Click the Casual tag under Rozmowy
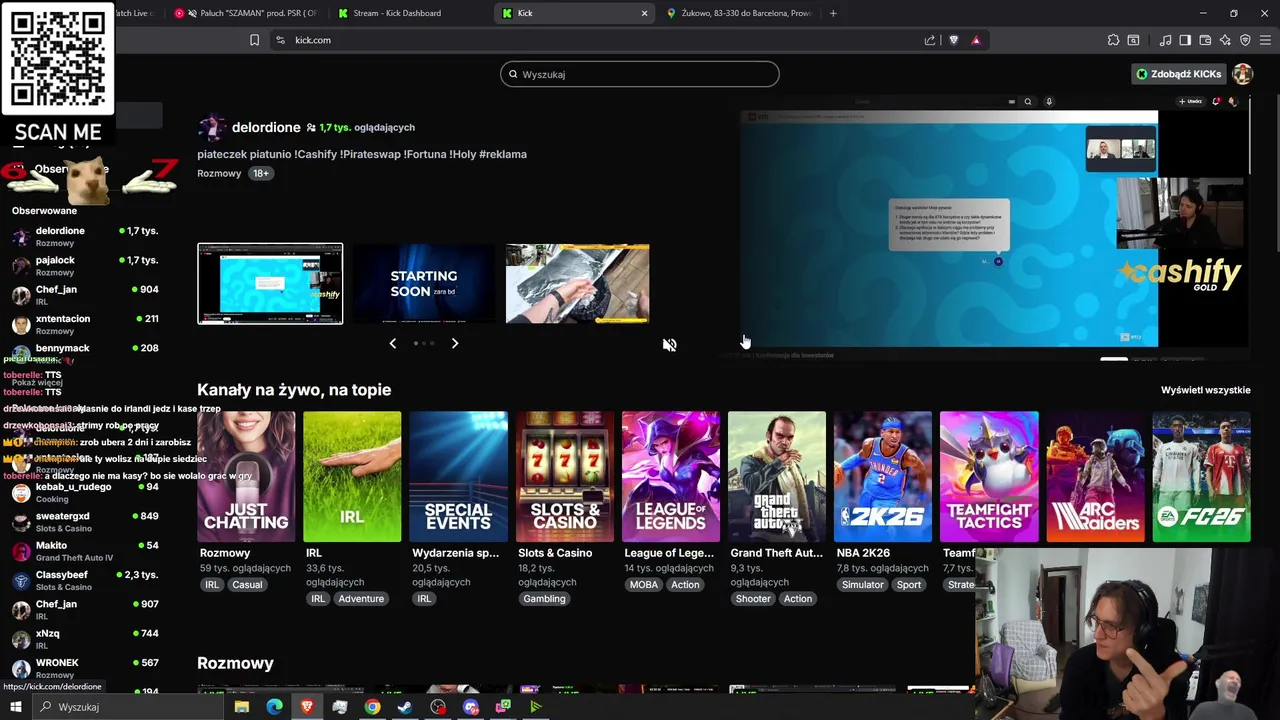 pos(247,585)
